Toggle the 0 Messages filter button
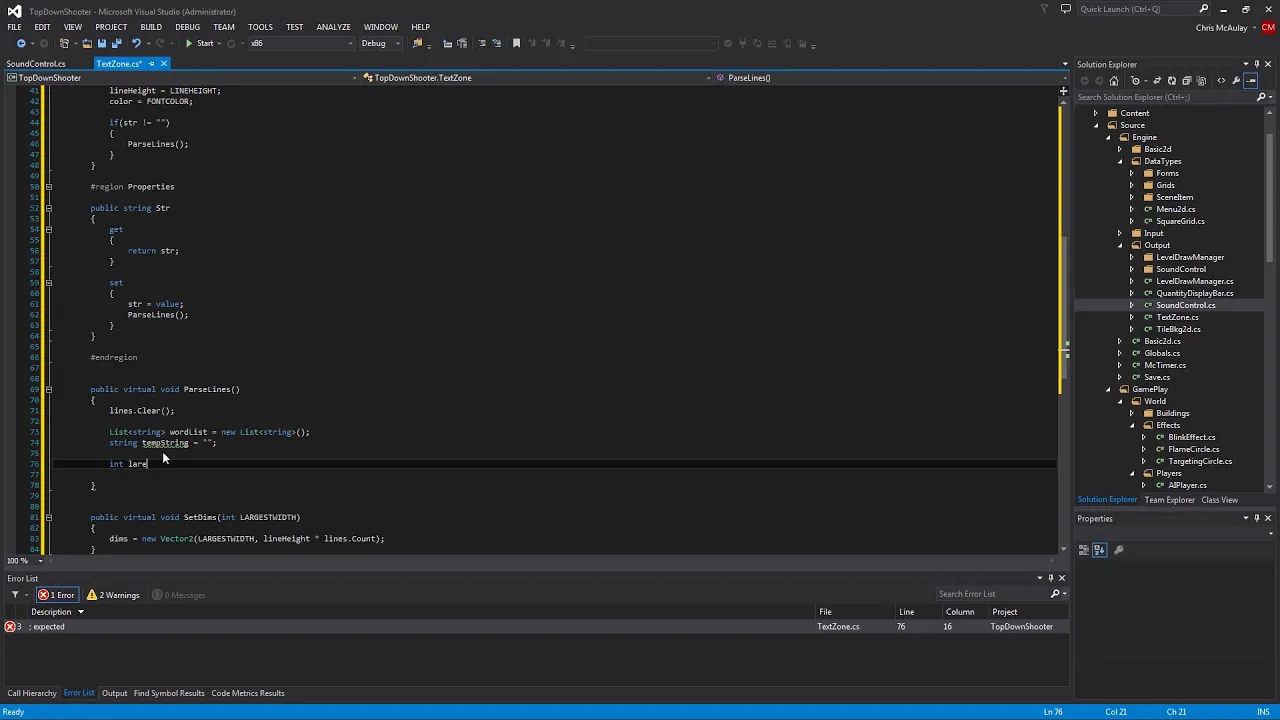1280x720 pixels. point(178,595)
